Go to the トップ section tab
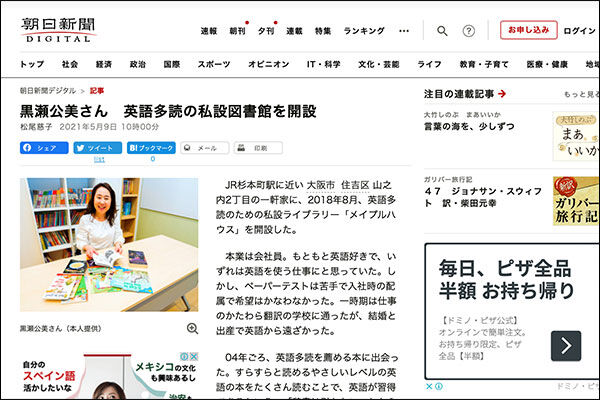The height and width of the screenshot is (400, 600). (x=32, y=64)
